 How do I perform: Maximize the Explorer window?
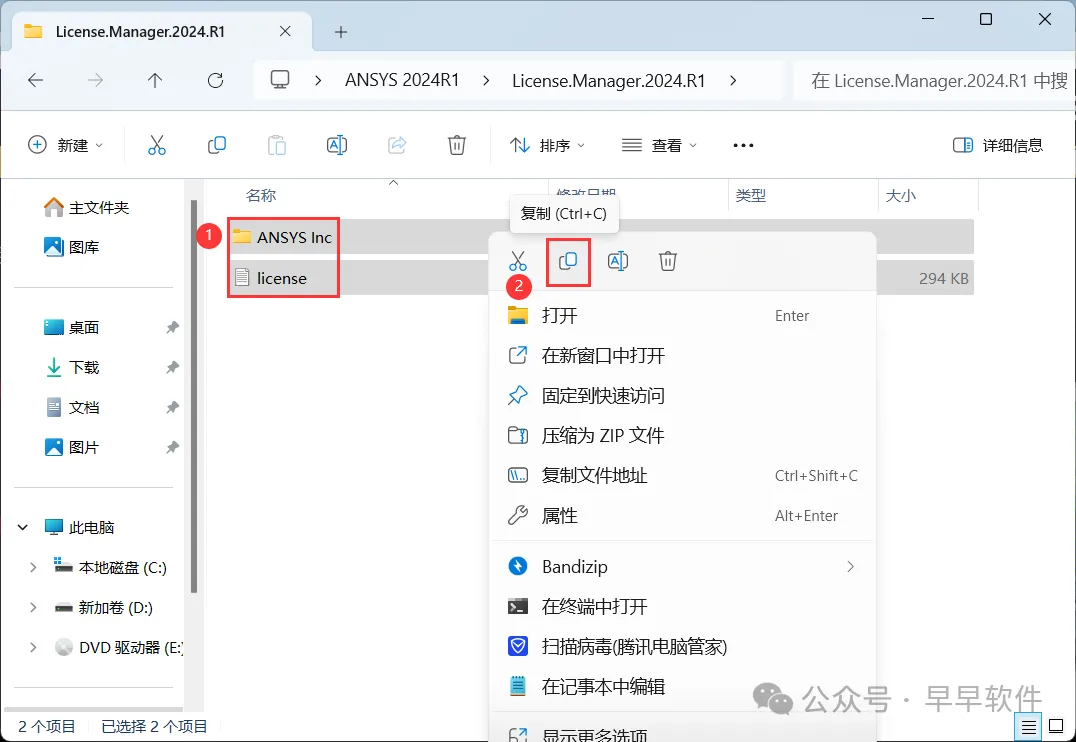[985, 19]
